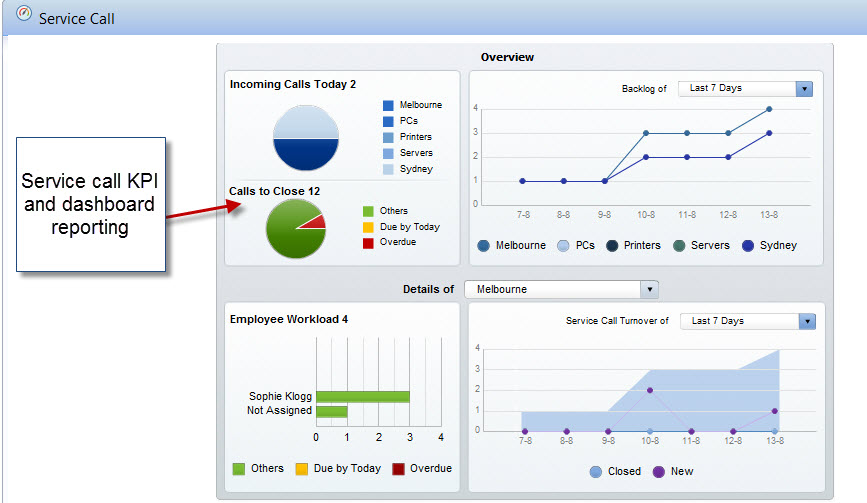This screenshot has height=503, width=867.
Task: Open the Backlog of period dropdown
Action: 804,89
